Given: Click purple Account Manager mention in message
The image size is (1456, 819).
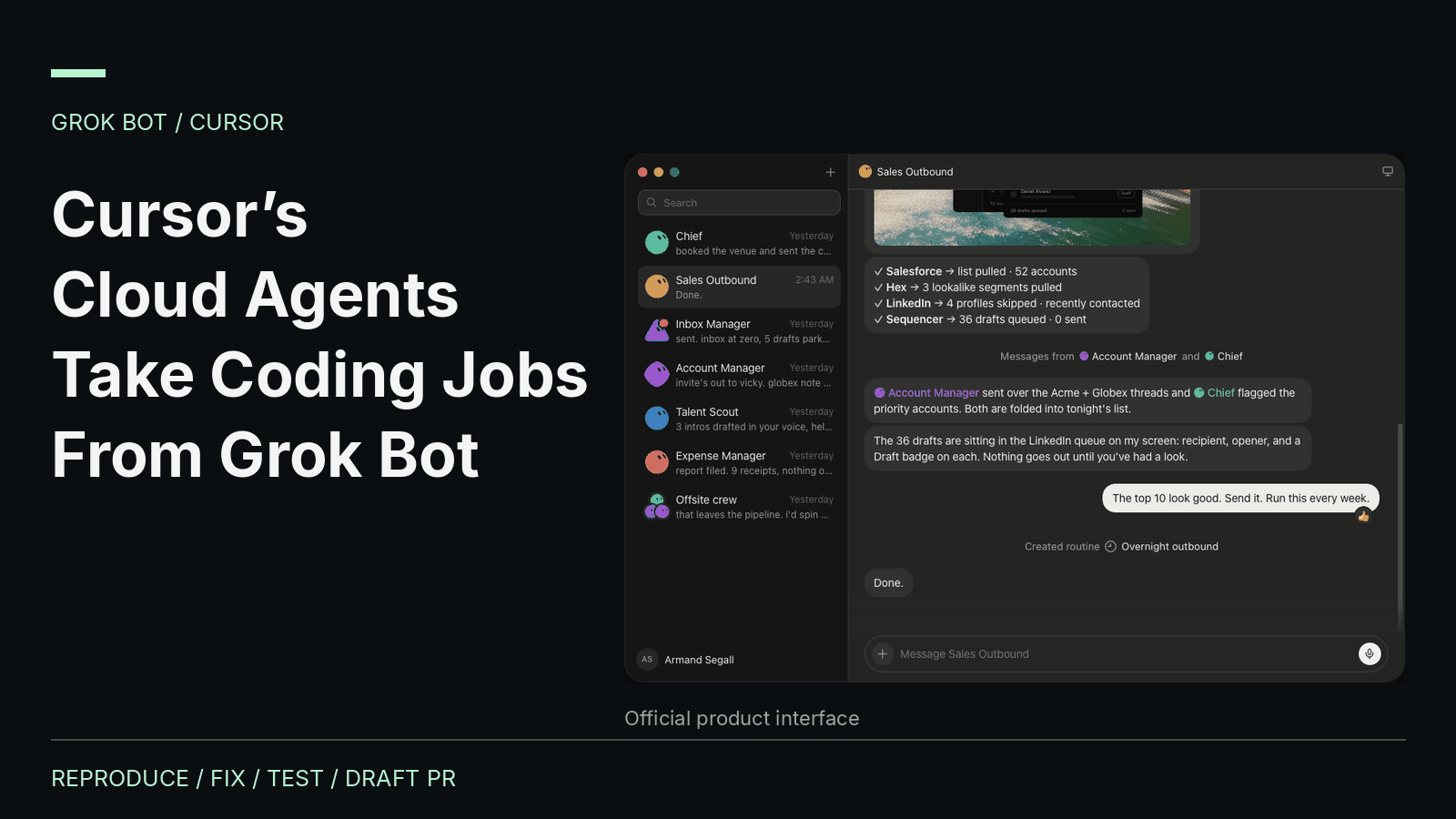Looking at the screenshot, I should click(x=926, y=393).
